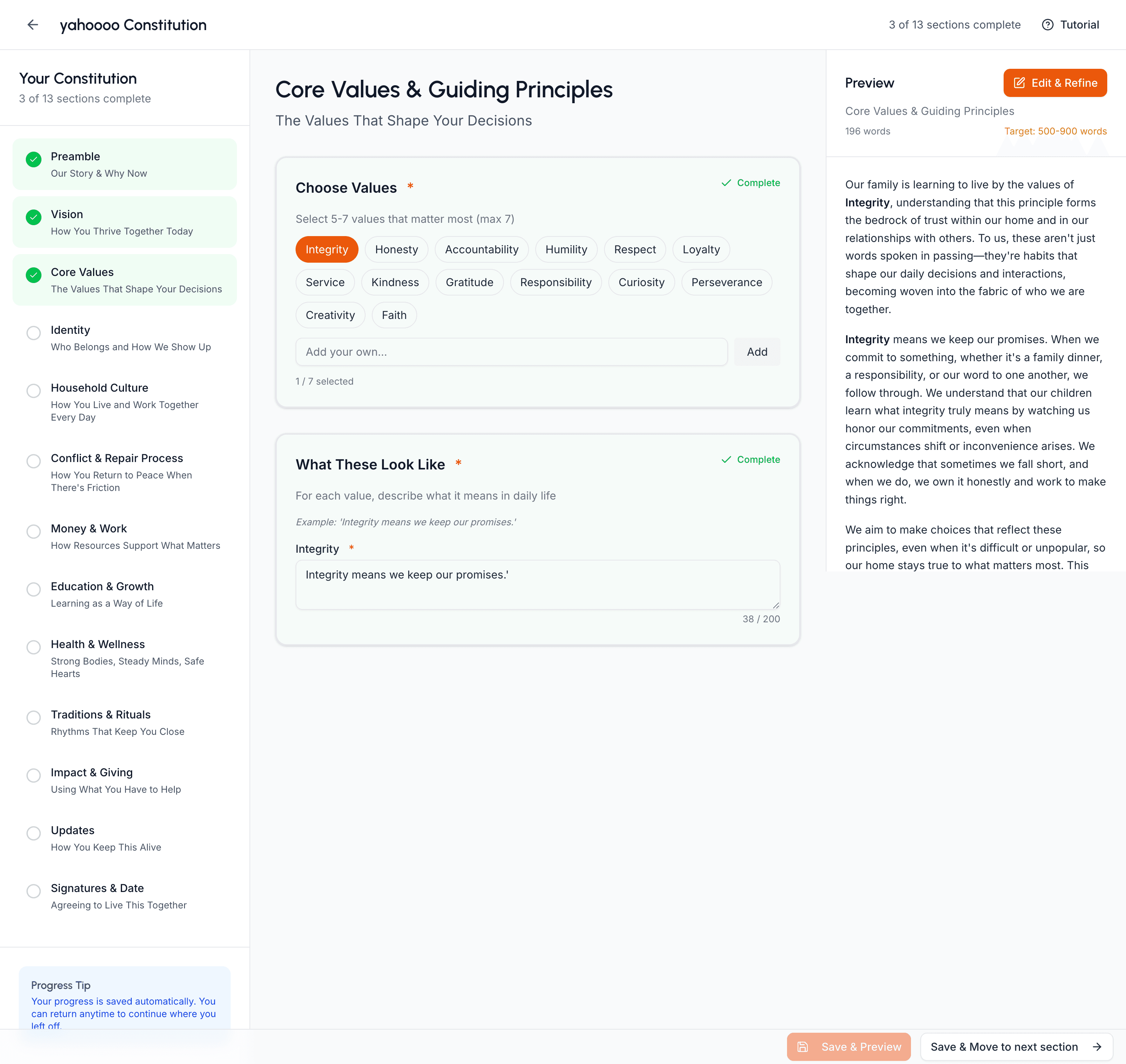Click the circle beside Updates
Viewport: 1126px width, 1064px height.
(34, 833)
